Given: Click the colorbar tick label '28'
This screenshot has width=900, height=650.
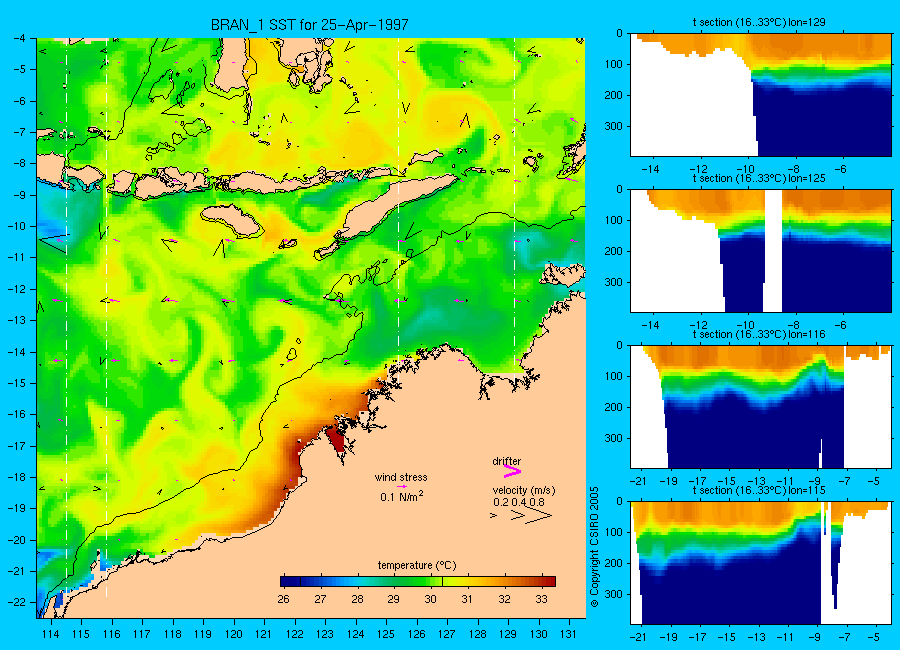Looking at the screenshot, I should [x=357, y=599].
